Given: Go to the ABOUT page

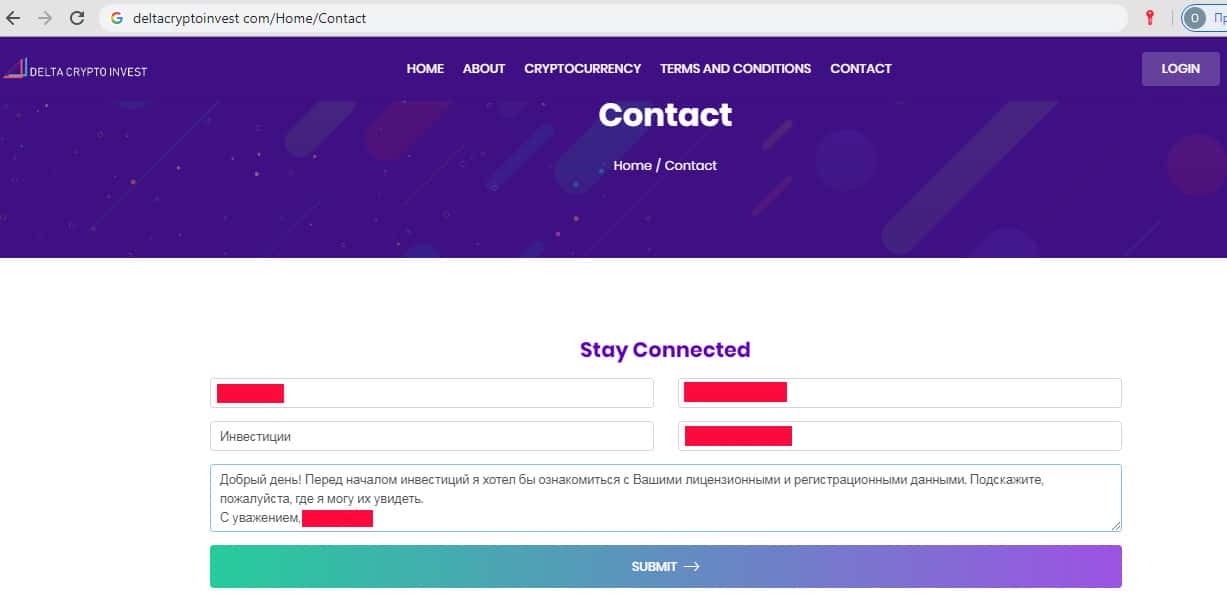Looking at the screenshot, I should pos(484,69).
